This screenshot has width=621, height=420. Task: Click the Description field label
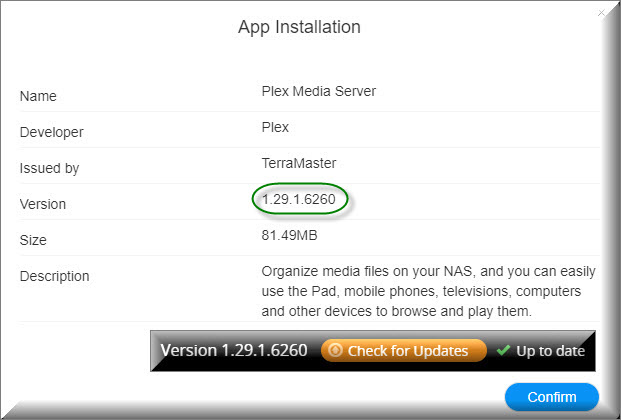(55, 276)
